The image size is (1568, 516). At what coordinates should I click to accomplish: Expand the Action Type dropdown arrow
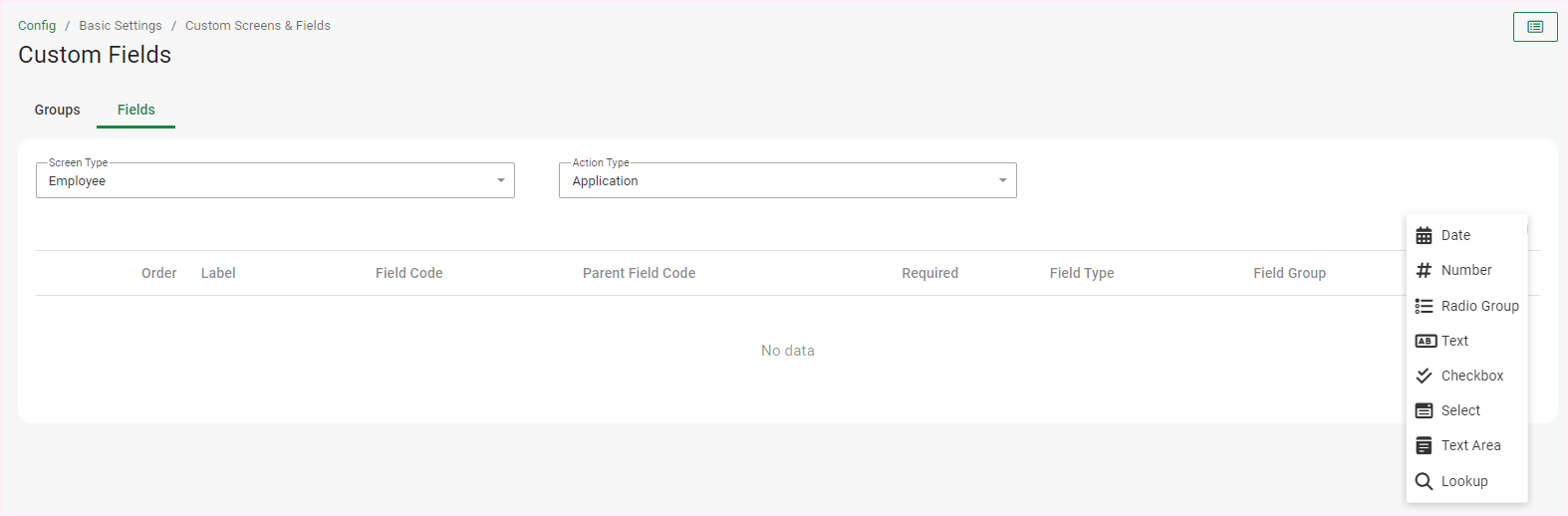[x=1002, y=180]
